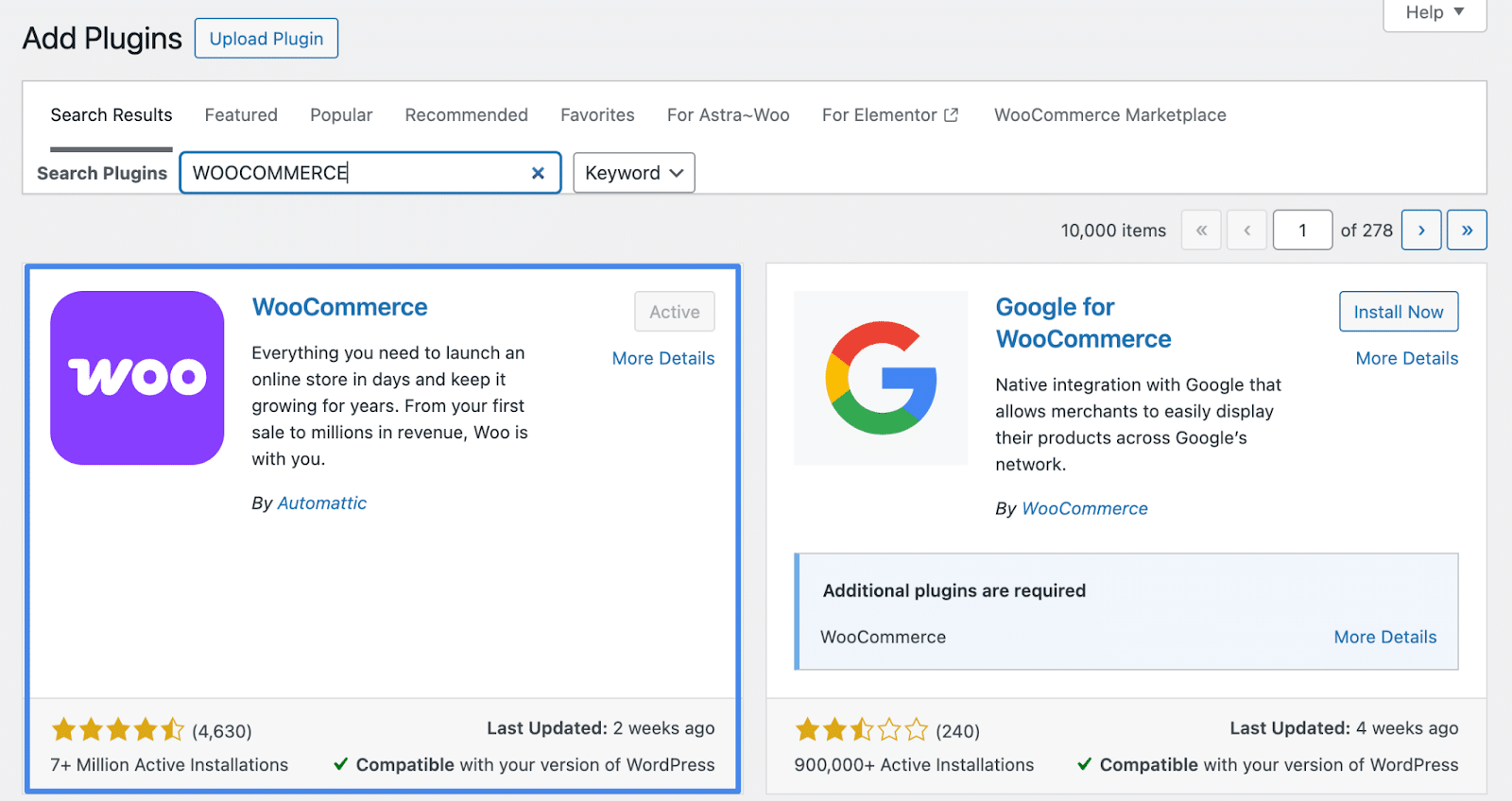This screenshot has height=801, width=1512.
Task: Open the WooCommerce plugin title link
Action: click(340, 307)
